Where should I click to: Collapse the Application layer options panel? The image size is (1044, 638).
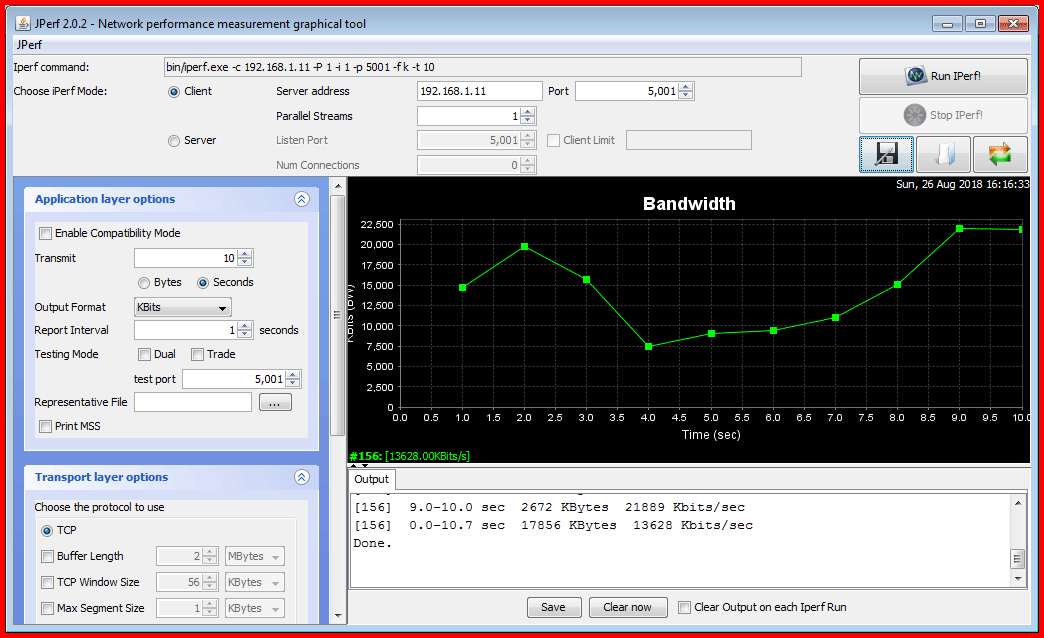[x=302, y=199]
